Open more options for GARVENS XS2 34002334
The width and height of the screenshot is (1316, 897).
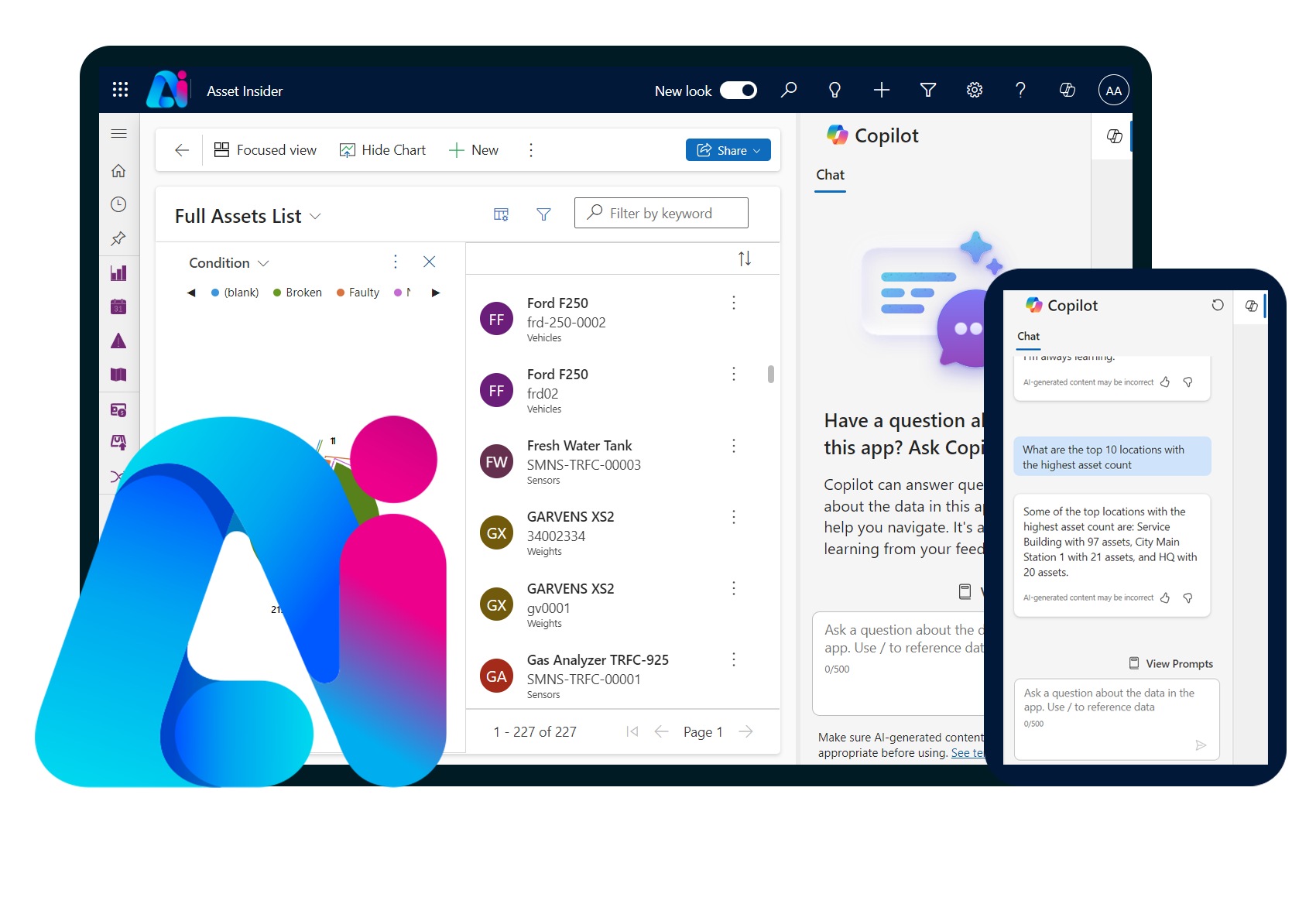click(x=734, y=517)
